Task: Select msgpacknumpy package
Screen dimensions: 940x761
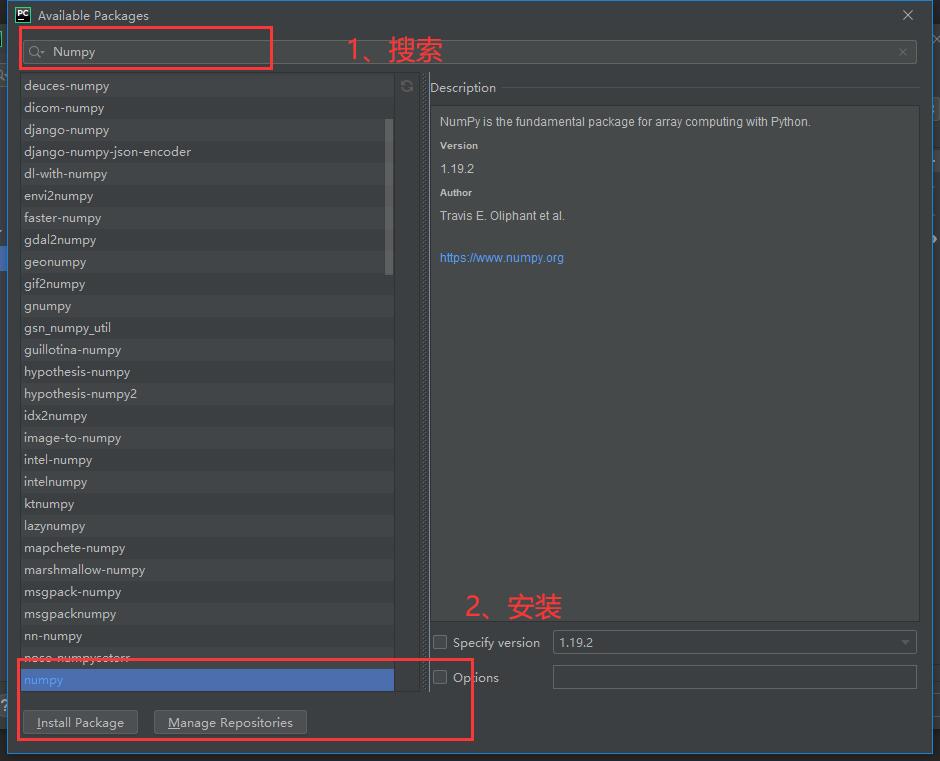Action: [207, 614]
